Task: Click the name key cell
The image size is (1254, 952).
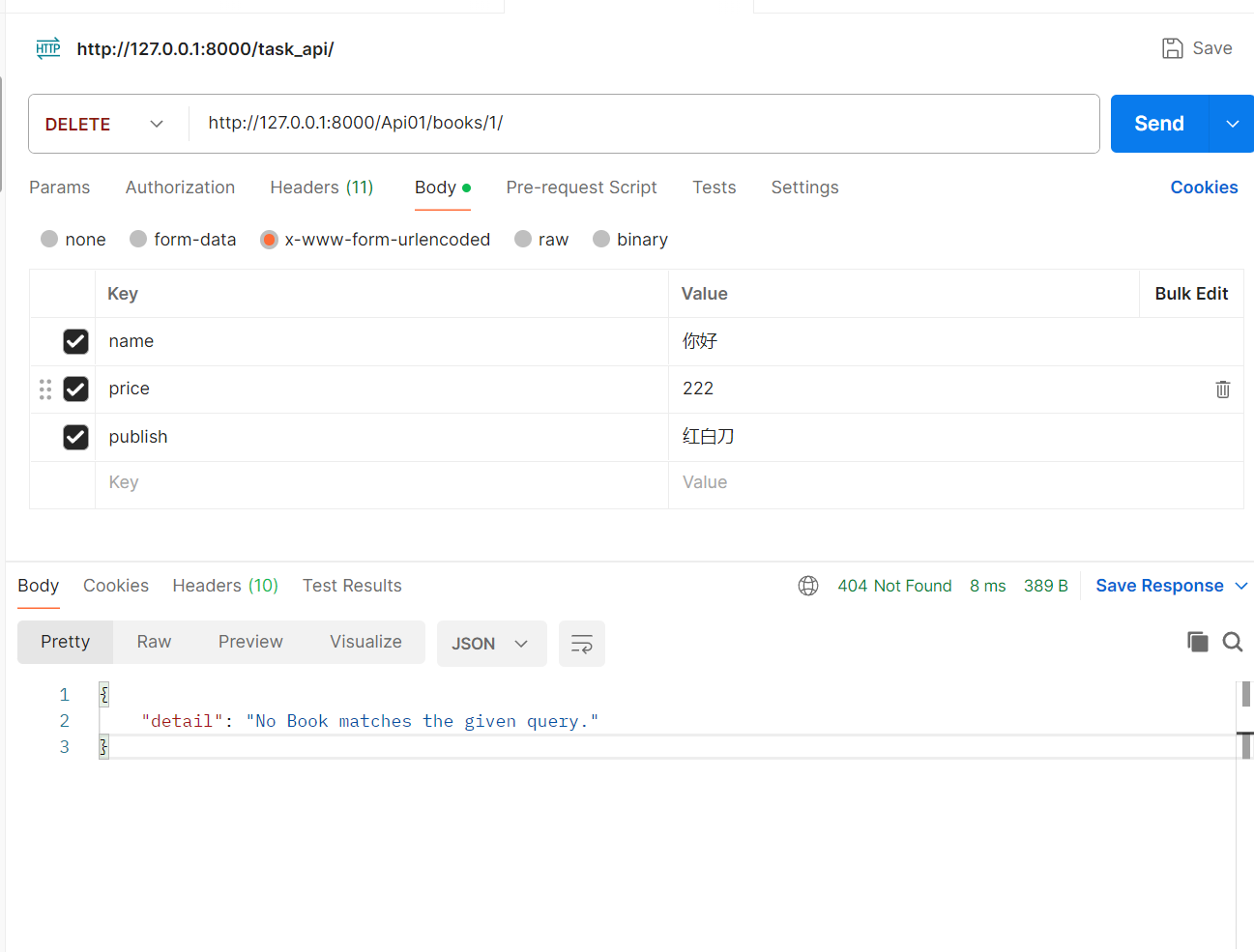Action: coord(382,341)
